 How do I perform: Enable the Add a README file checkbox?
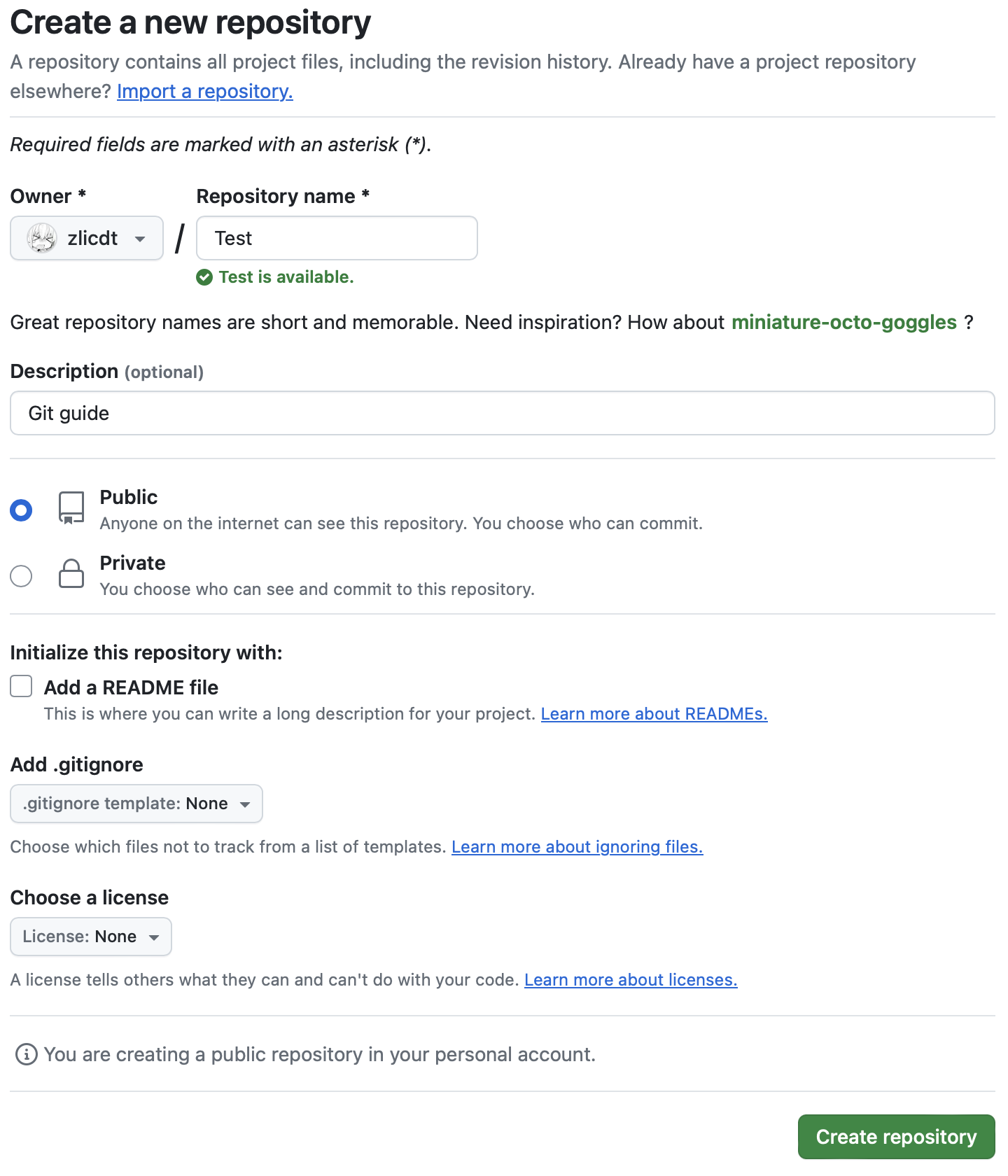point(21,686)
